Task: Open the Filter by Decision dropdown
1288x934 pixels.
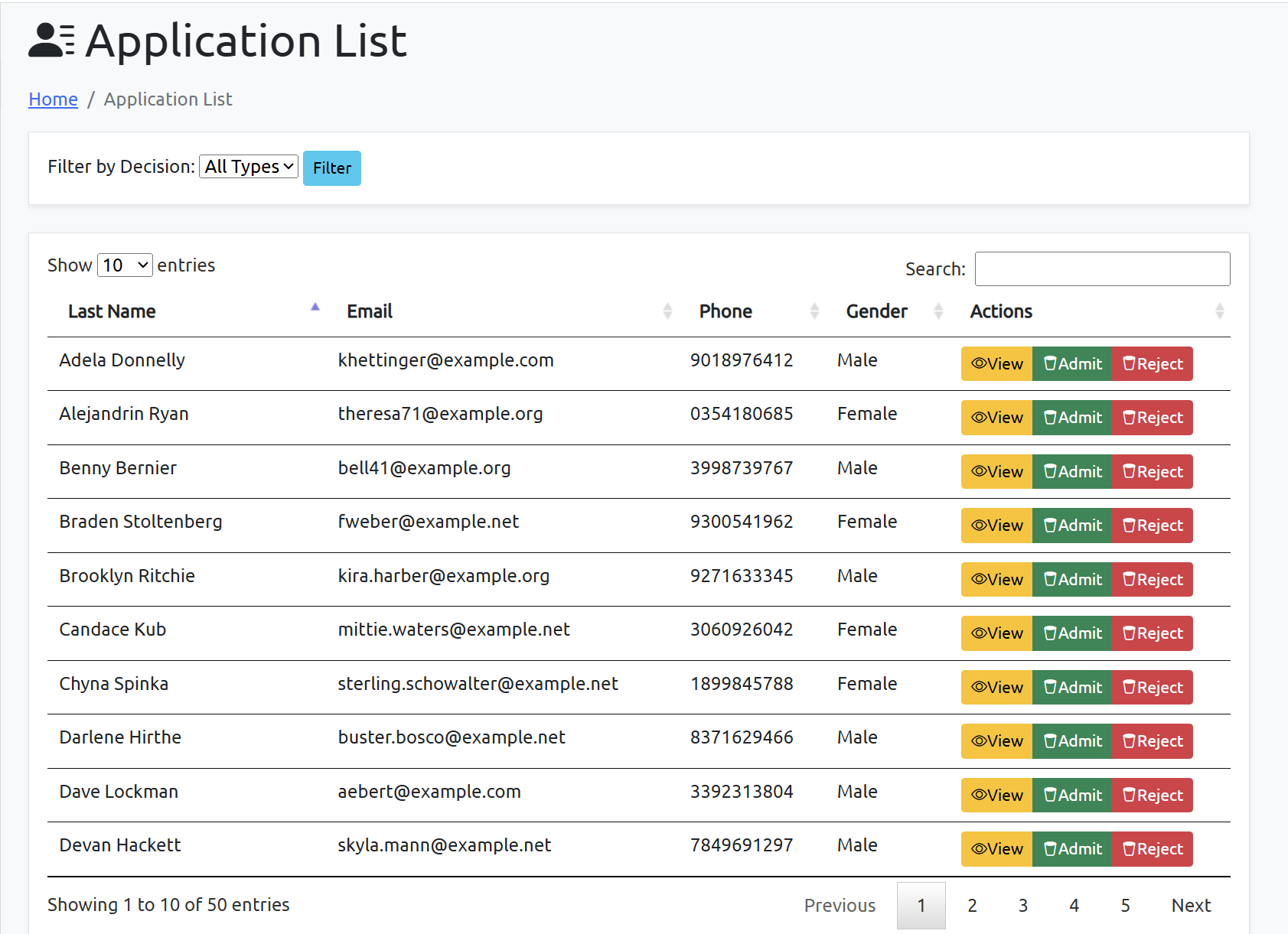Action: point(249,167)
